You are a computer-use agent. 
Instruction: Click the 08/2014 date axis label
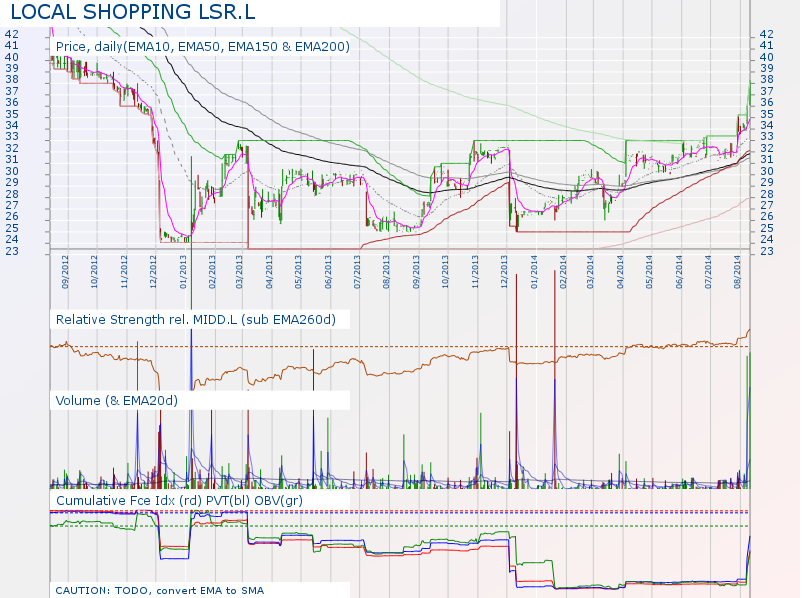pos(738,272)
